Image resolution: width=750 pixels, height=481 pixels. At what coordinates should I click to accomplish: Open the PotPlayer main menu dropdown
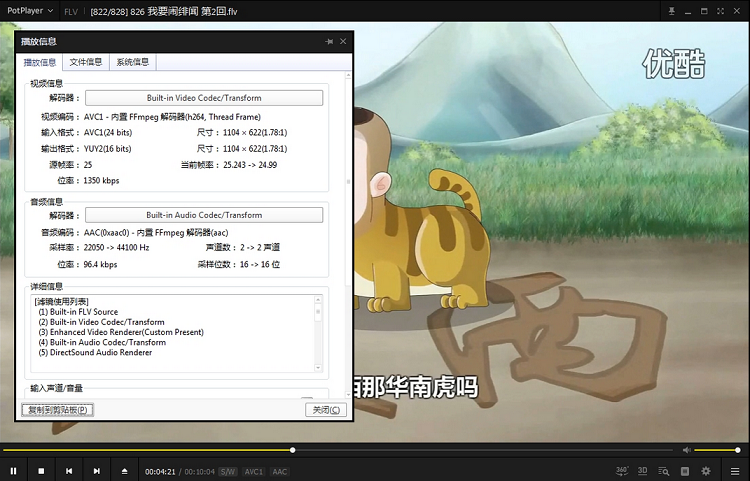click(30, 11)
